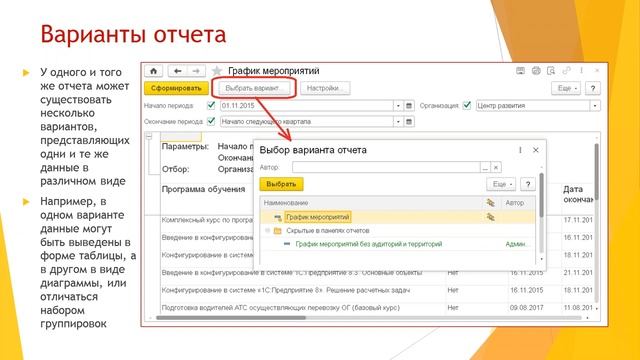Click the shared-users column header icon
Image resolution: width=640 pixels, height=360 pixels.
pos(490,203)
